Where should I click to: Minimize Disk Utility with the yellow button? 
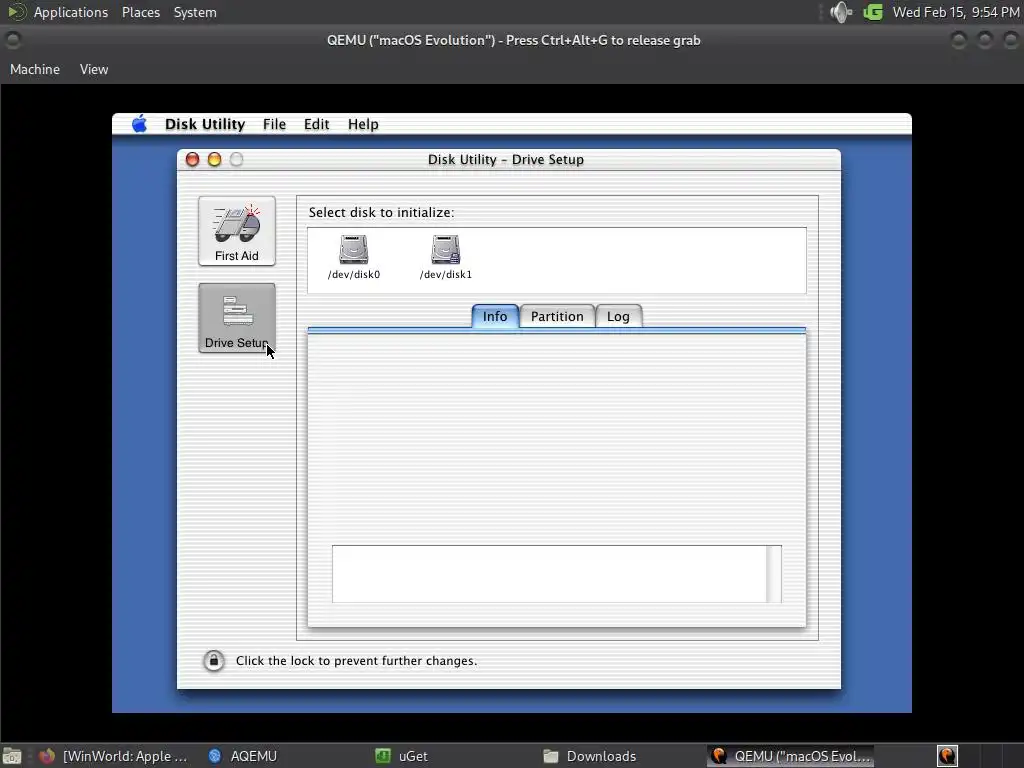(214, 159)
